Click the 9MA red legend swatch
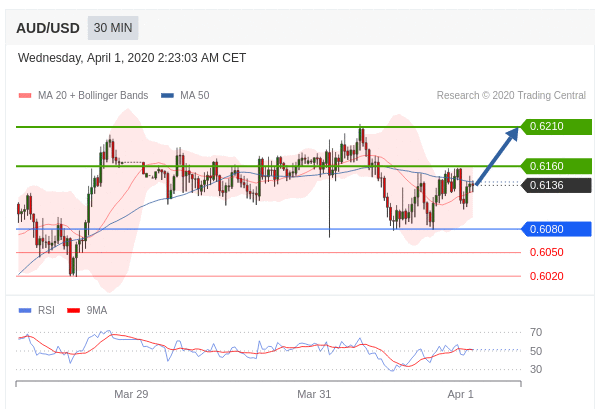Viewport: 599px width, 416px height. pyautogui.click(x=73, y=311)
